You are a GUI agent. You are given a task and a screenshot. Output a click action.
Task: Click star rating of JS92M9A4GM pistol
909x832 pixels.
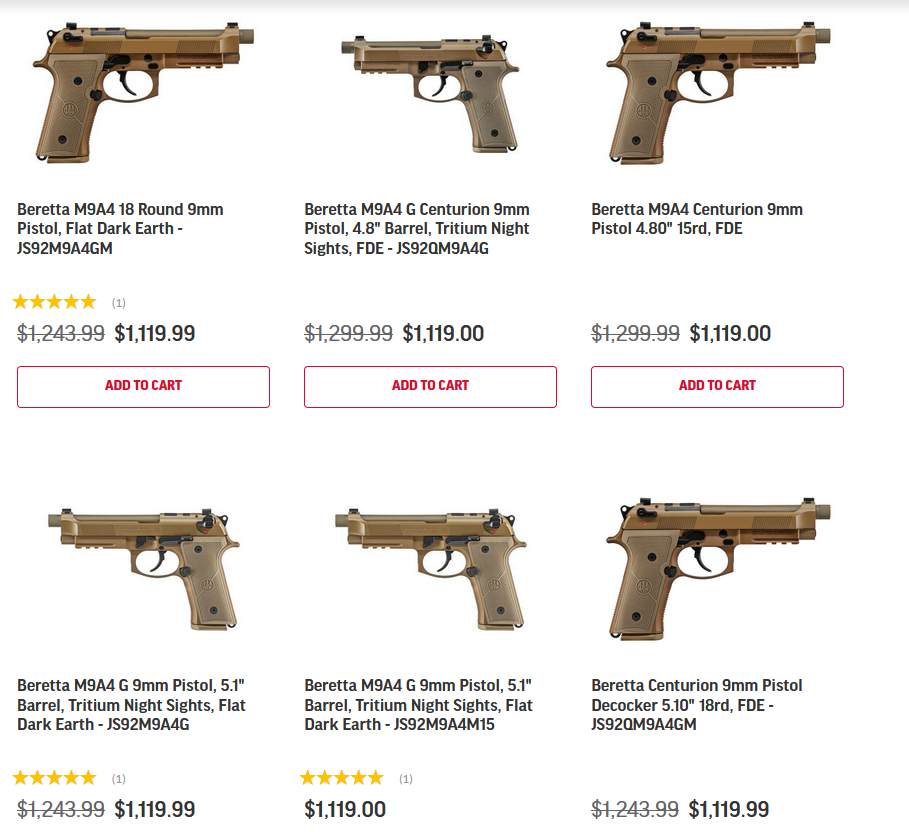click(x=54, y=302)
